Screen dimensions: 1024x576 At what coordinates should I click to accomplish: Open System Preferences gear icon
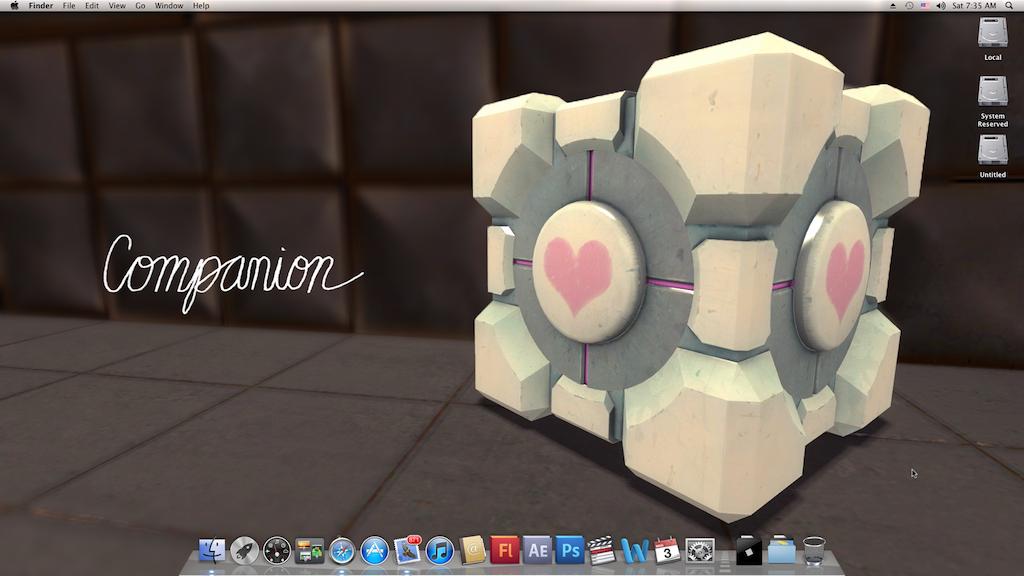[x=699, y=551]
